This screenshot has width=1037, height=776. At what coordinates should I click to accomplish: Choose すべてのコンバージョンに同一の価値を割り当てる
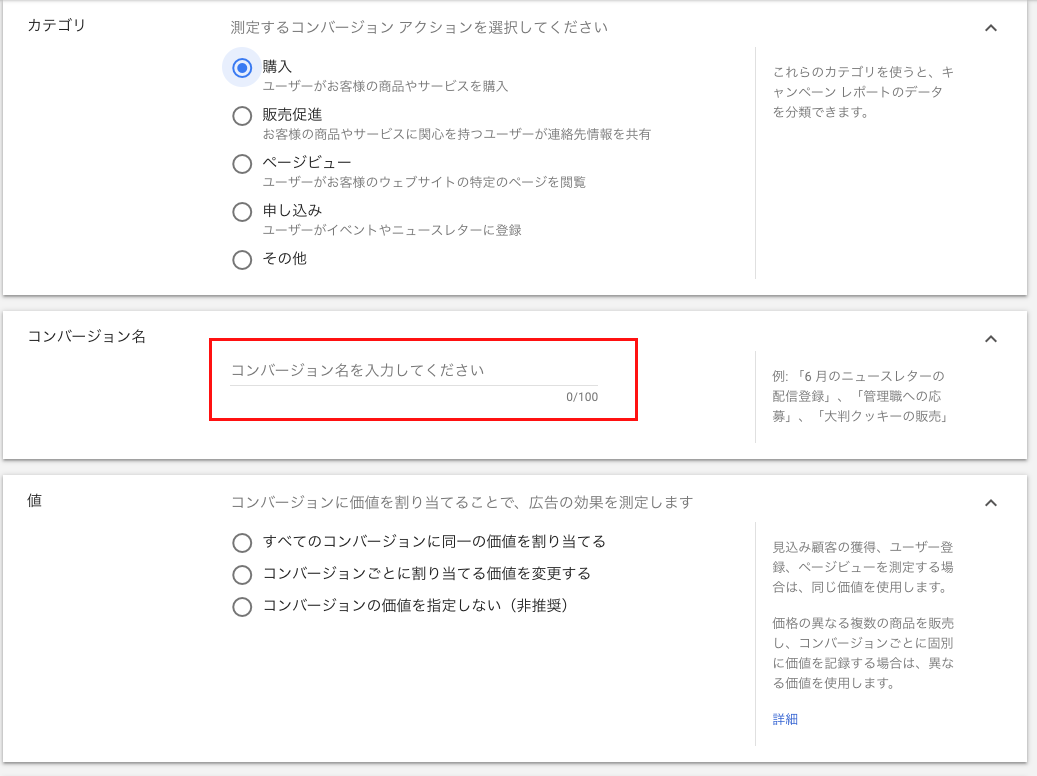coord(241,543)
